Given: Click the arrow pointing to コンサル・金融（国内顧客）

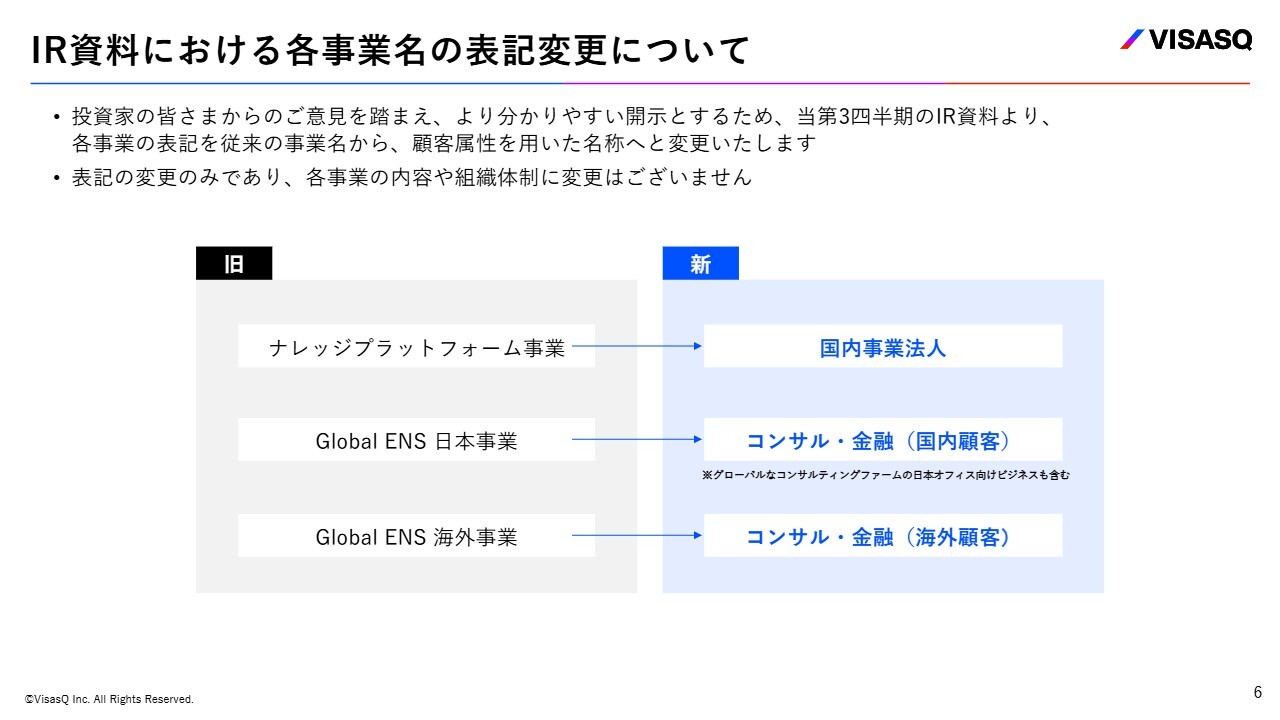Looking at the screenshot, I should (x=638, y=440).
